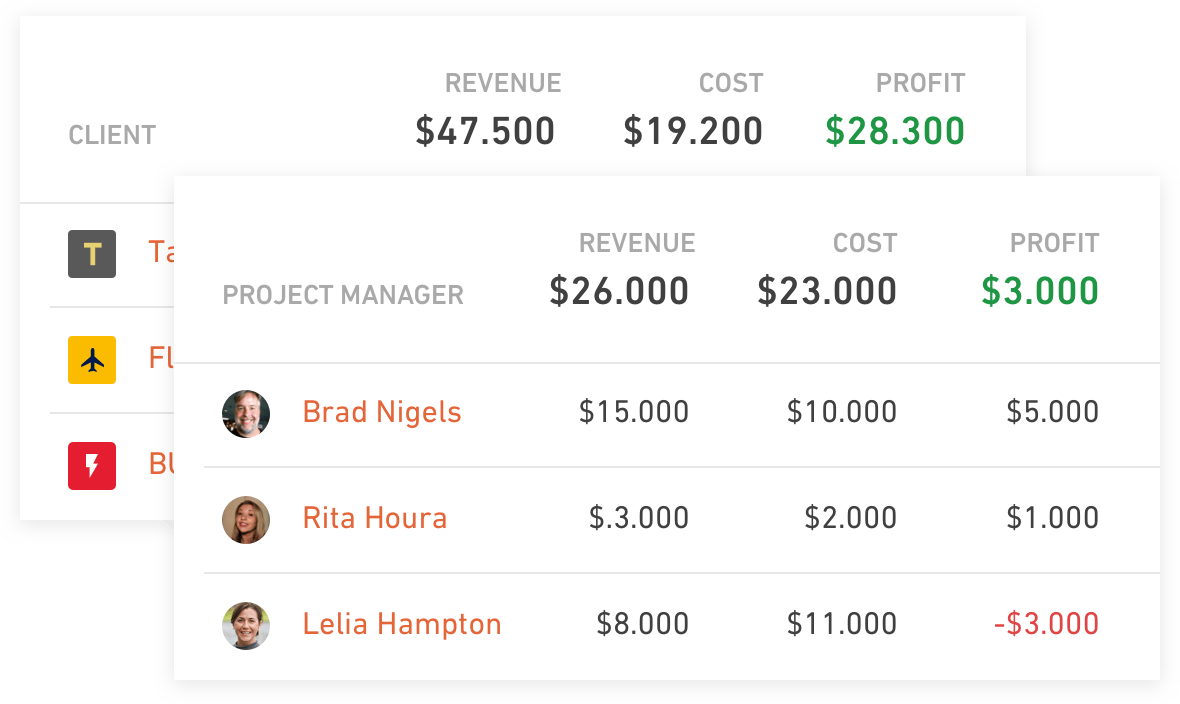This screenshot has width=1180, height=704.
Task: Click the partially hidden client name beside T icon
Action: 161,251
